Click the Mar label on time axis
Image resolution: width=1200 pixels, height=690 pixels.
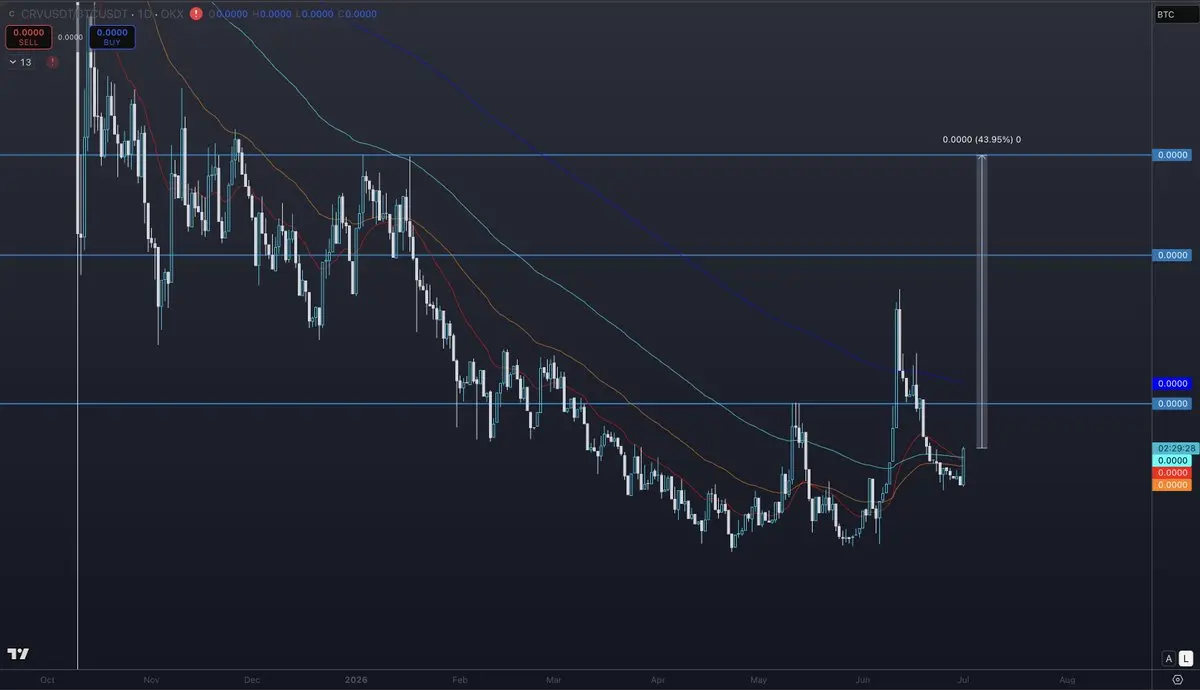tap(554, 679)
